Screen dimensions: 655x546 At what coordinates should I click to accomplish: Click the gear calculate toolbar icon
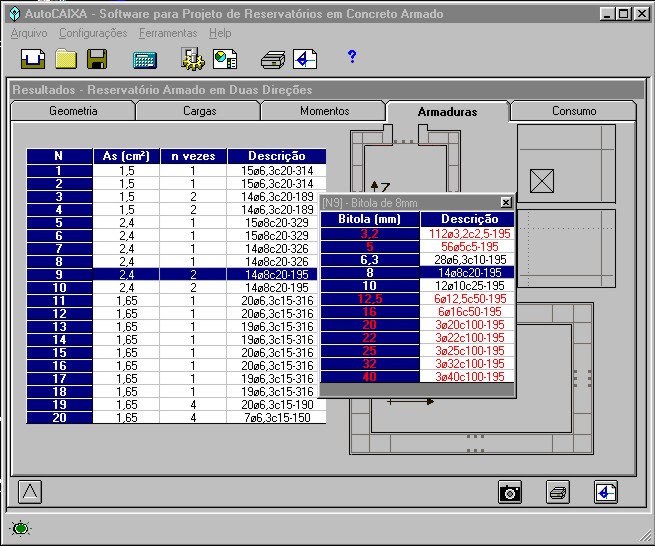[x=193, y=59]
